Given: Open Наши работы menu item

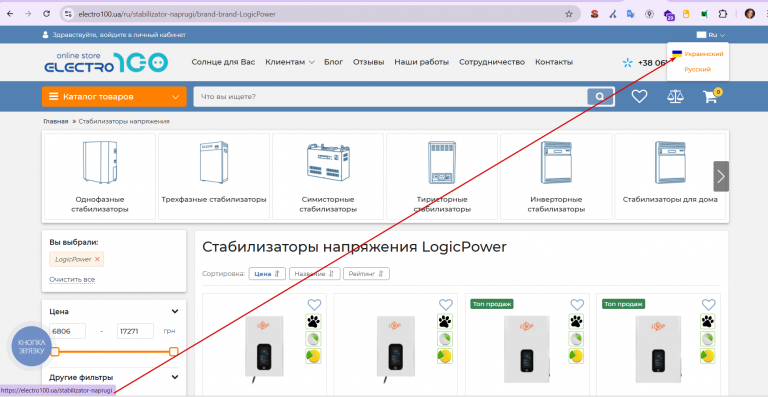Looking at the screenshot, I should pos(422,62).
